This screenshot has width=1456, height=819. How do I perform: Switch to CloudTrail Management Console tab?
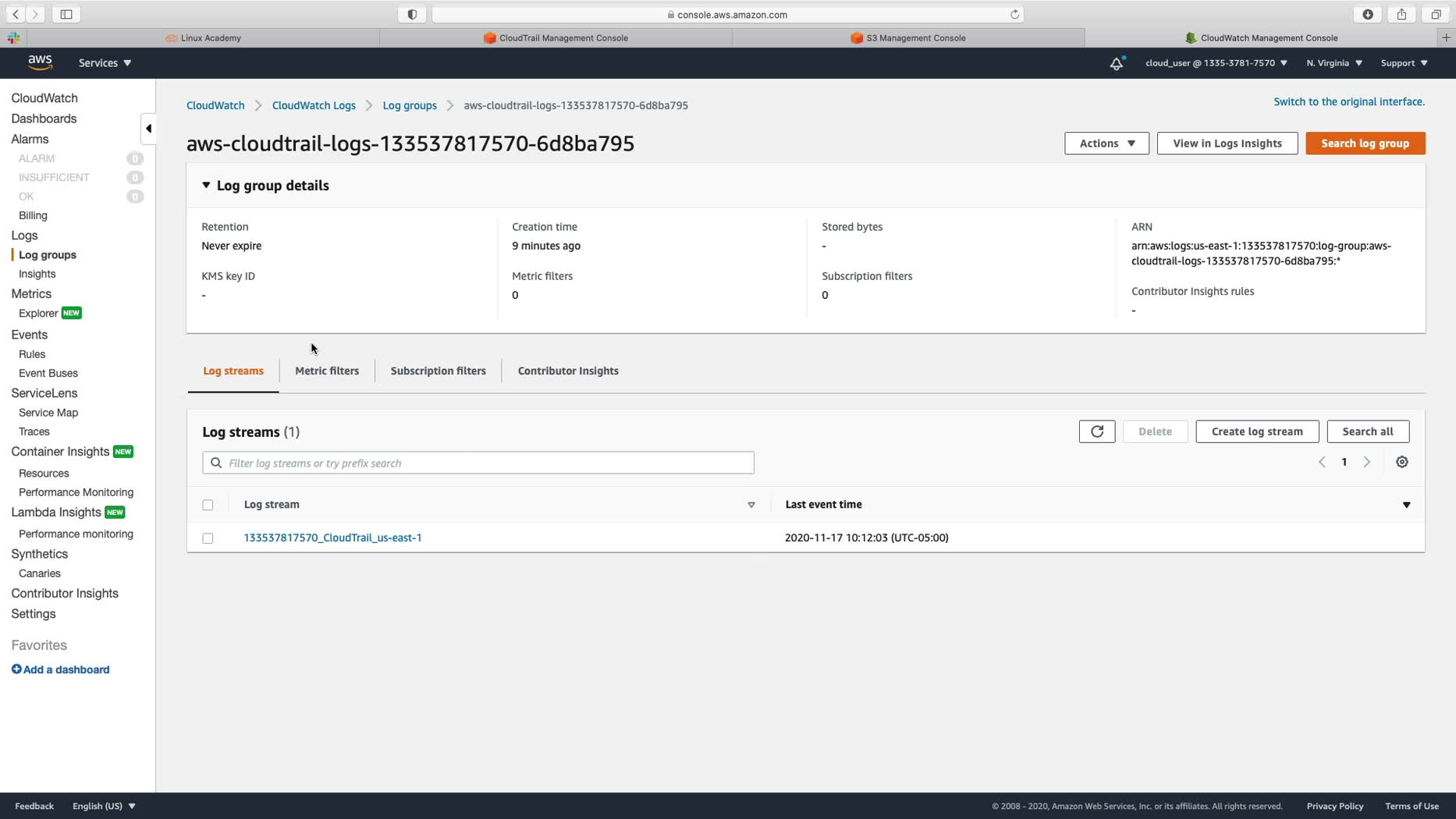[x=556, y=37]
